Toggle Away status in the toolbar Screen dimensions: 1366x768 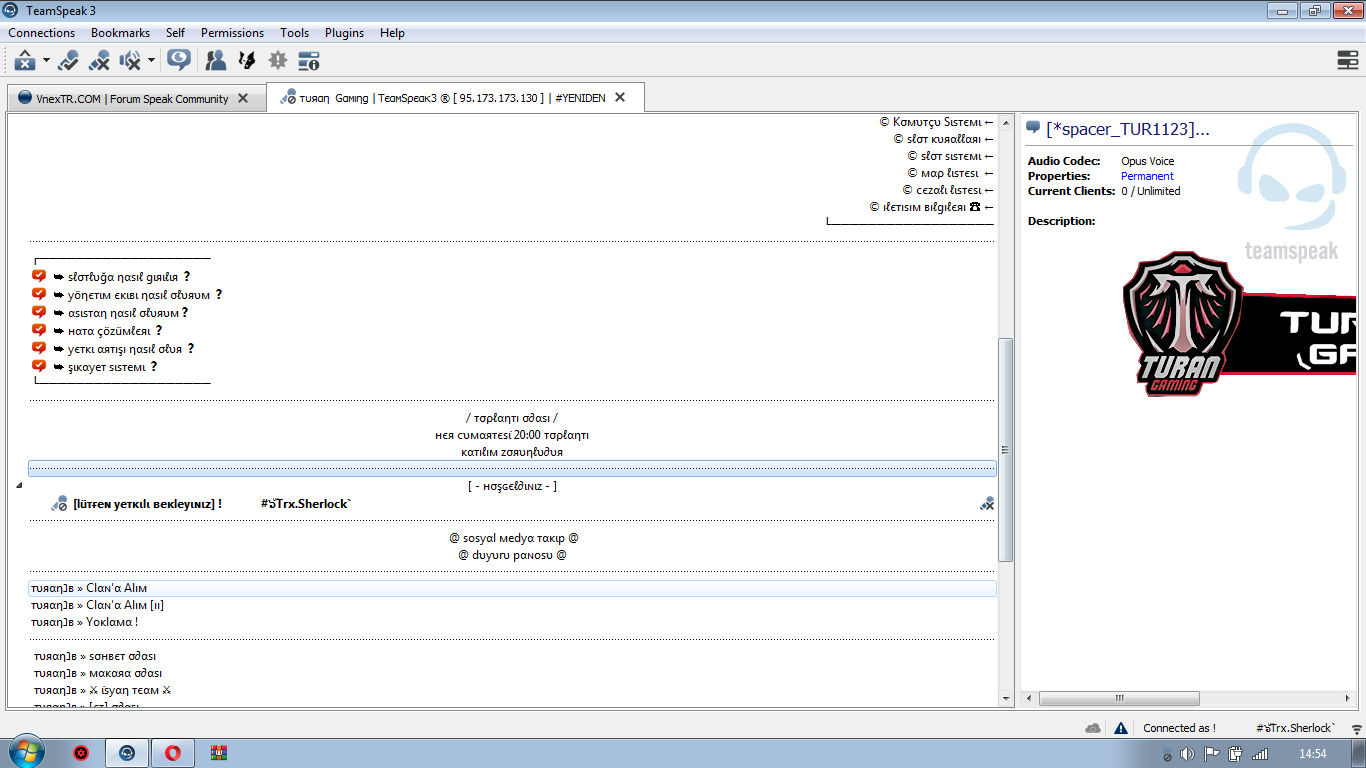tap(68, 61)
